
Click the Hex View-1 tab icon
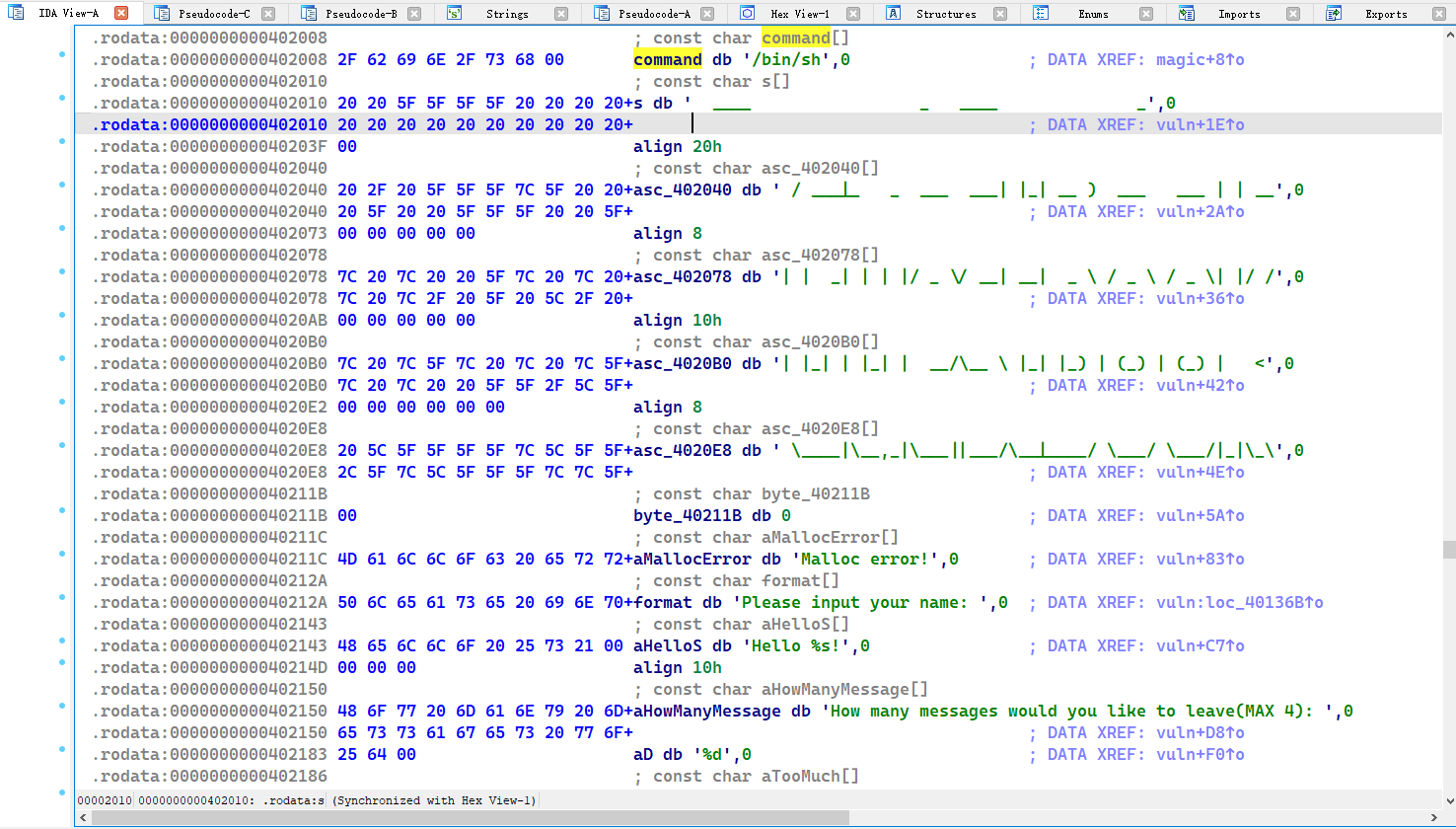click(x=748, y=13)
